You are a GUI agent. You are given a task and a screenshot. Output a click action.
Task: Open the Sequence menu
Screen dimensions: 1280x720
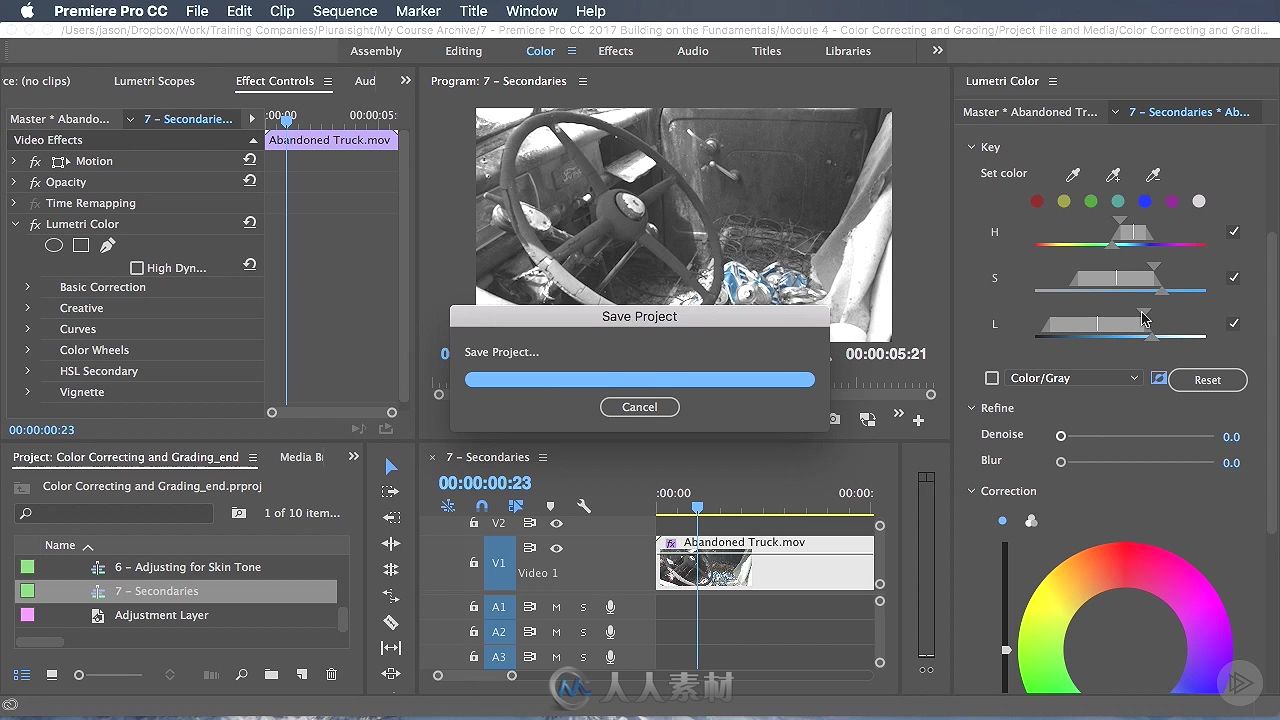[x=345, y=11]
